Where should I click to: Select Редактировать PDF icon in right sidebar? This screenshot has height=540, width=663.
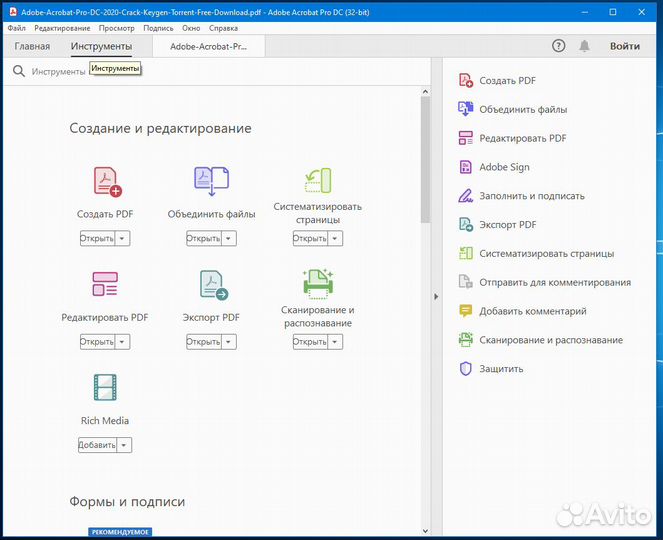click(x=466, y=138)
